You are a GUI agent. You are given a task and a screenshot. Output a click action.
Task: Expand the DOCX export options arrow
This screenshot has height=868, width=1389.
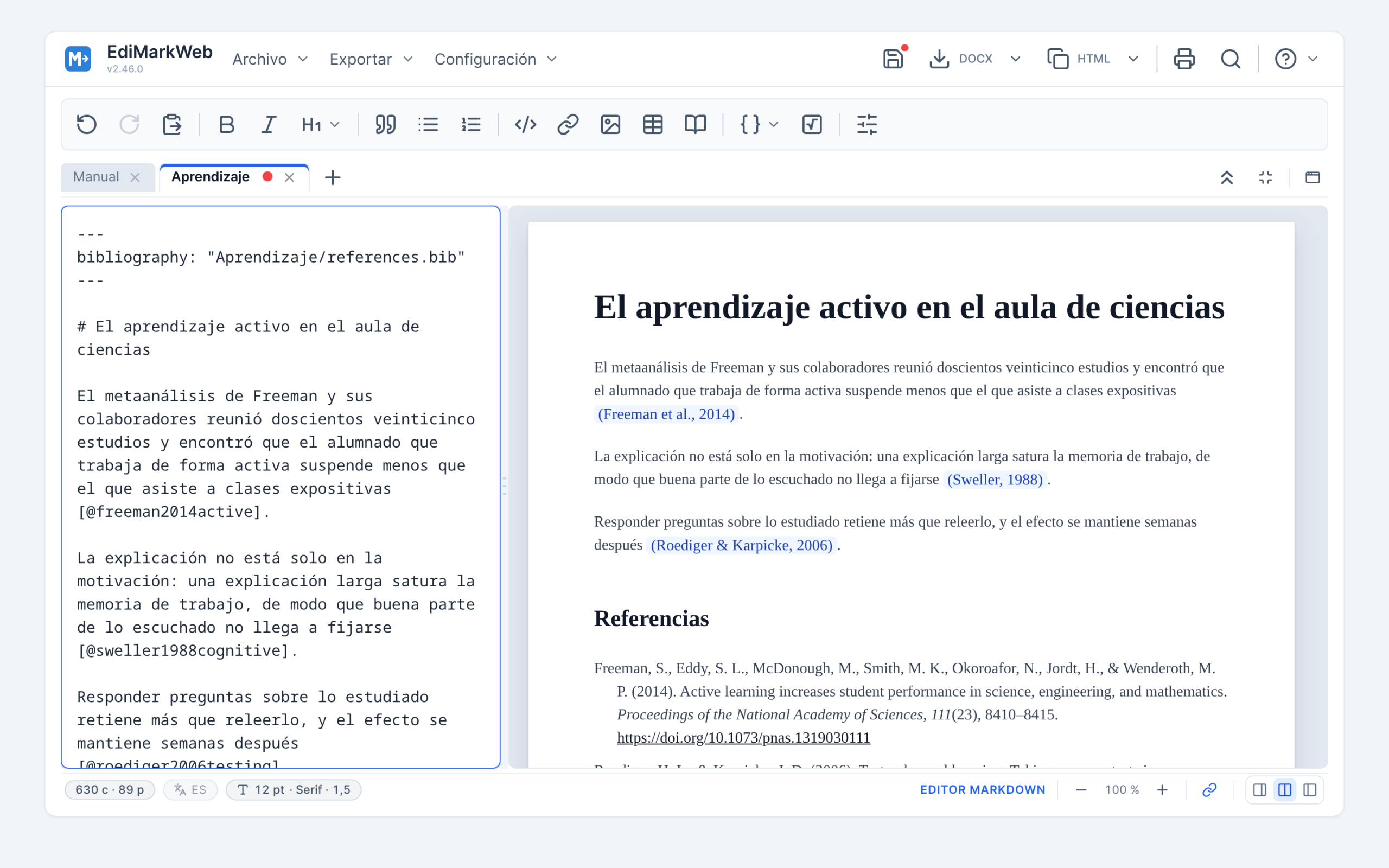[1015, 59]
